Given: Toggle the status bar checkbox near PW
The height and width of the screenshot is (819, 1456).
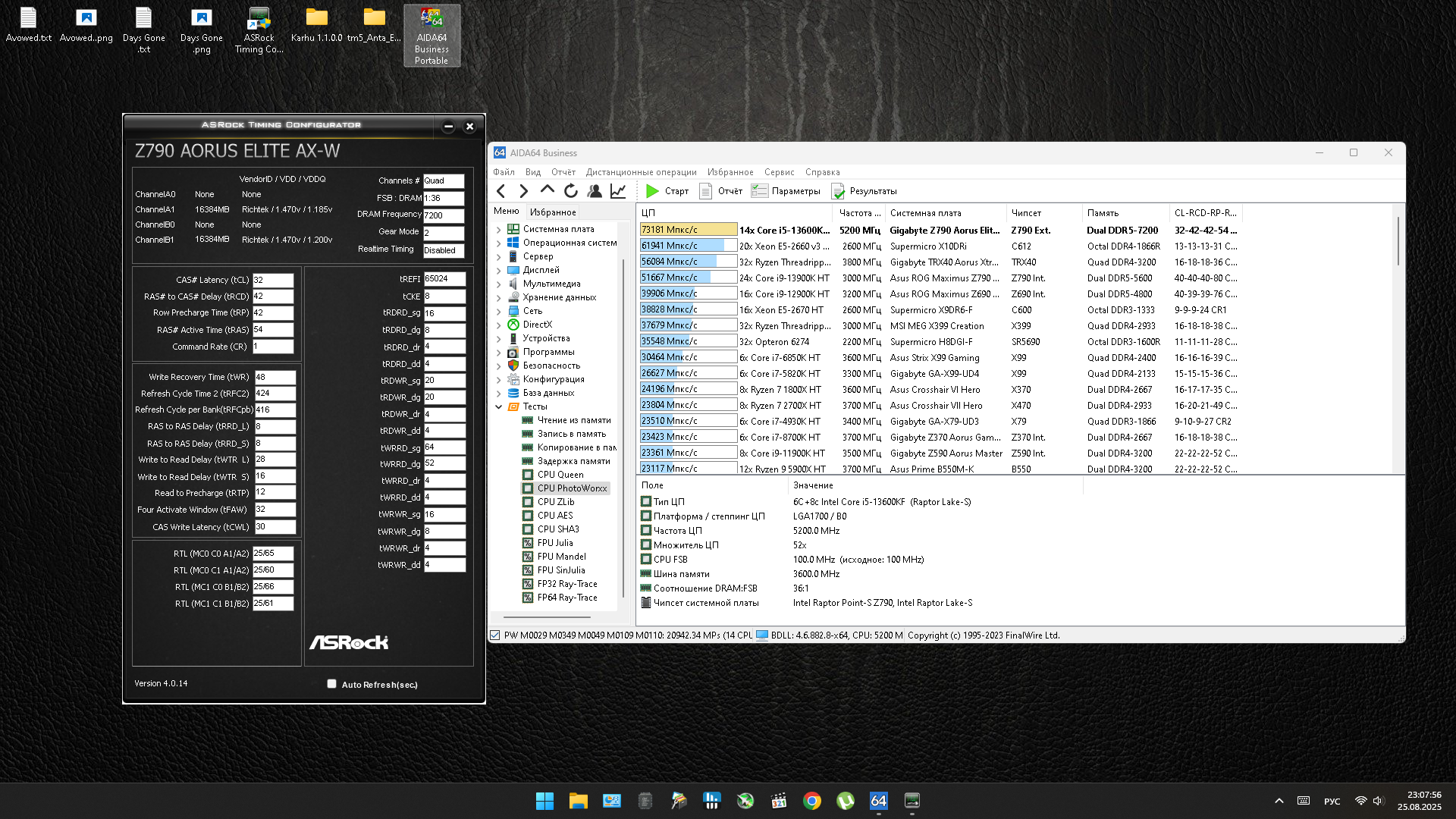Looking at the screenshot, I should click(495, 635).
